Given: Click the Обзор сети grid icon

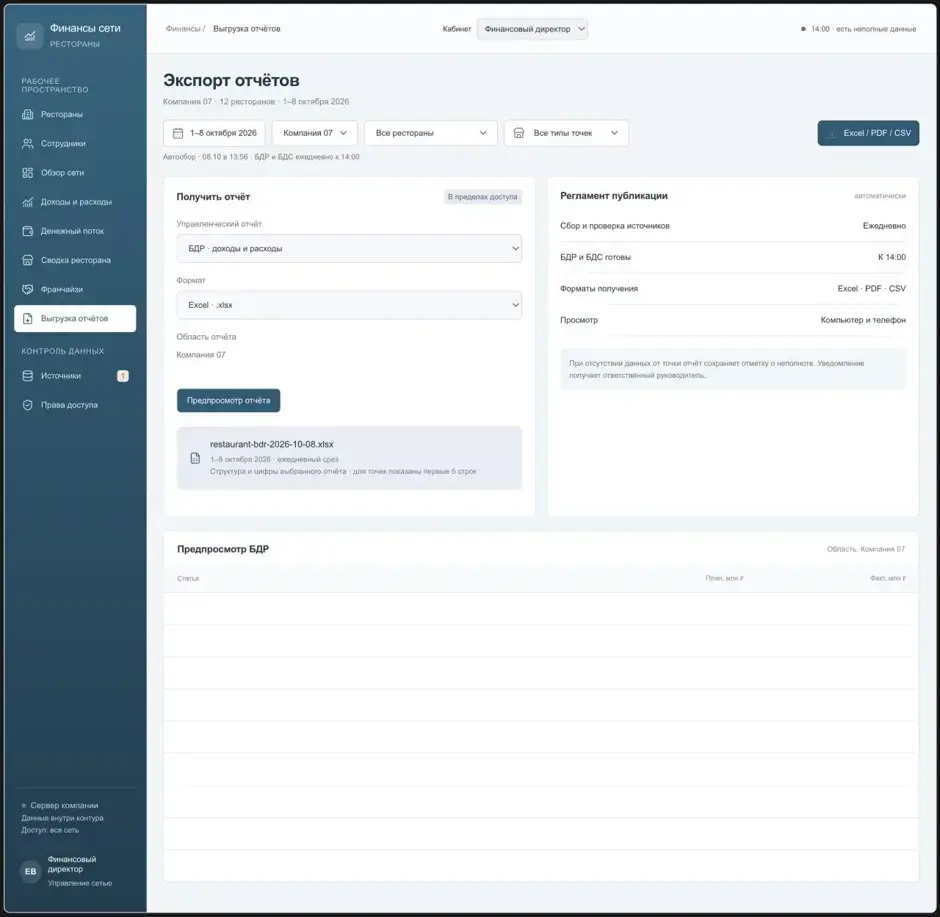Looking at the screenshot, I should 28,173.
